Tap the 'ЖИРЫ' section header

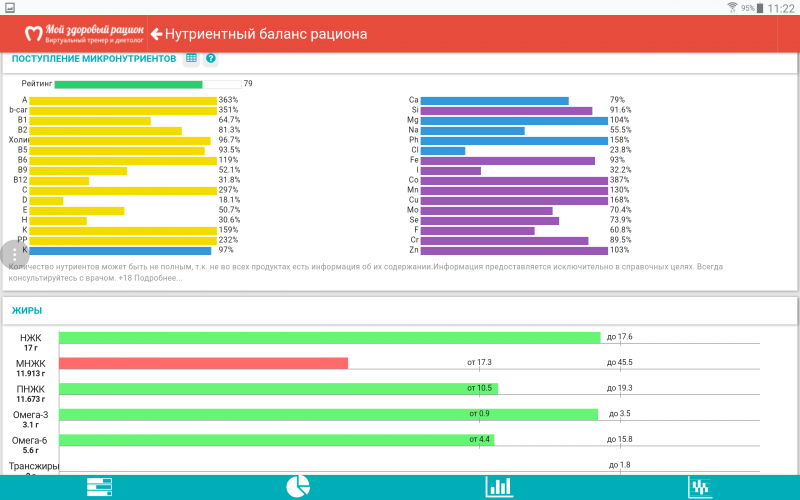click(x=26, y=311)
